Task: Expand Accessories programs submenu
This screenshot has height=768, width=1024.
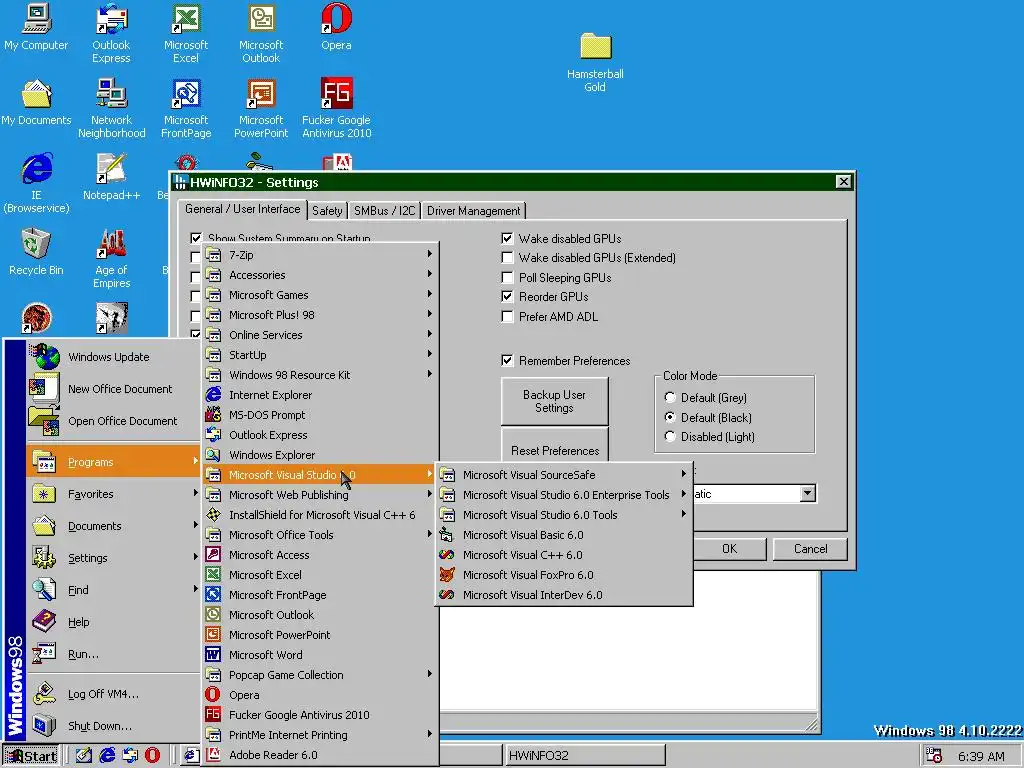Action: click(320, 275)
